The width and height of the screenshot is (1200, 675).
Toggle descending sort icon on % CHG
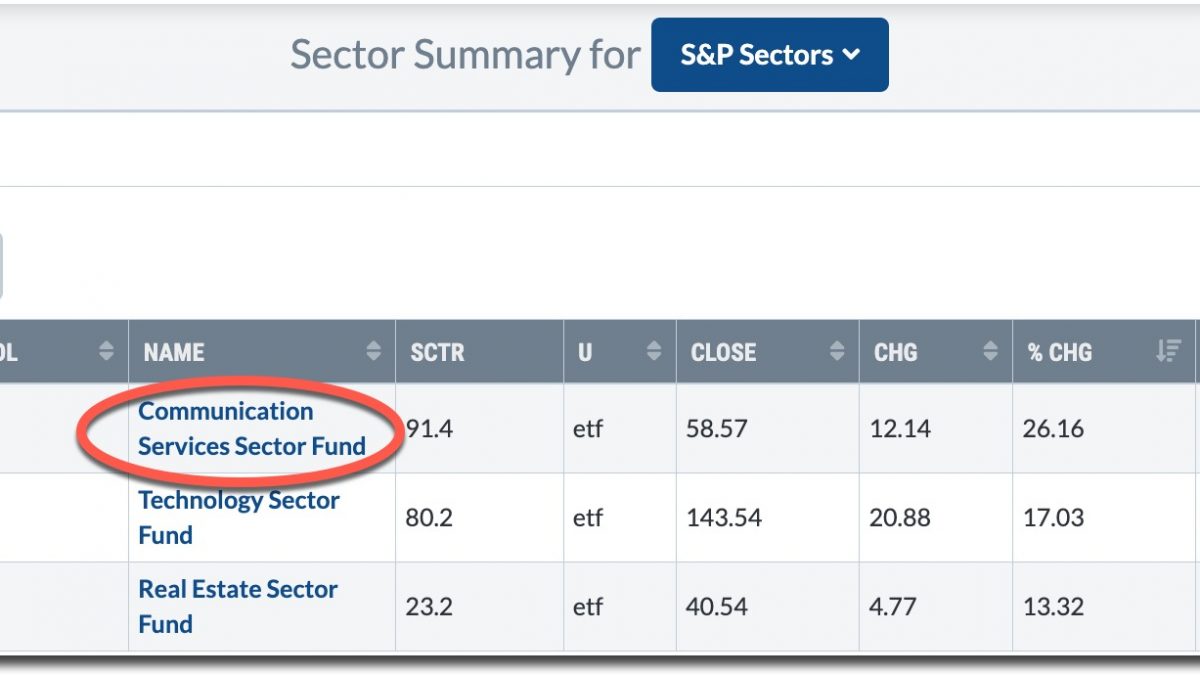[1168, 352]
